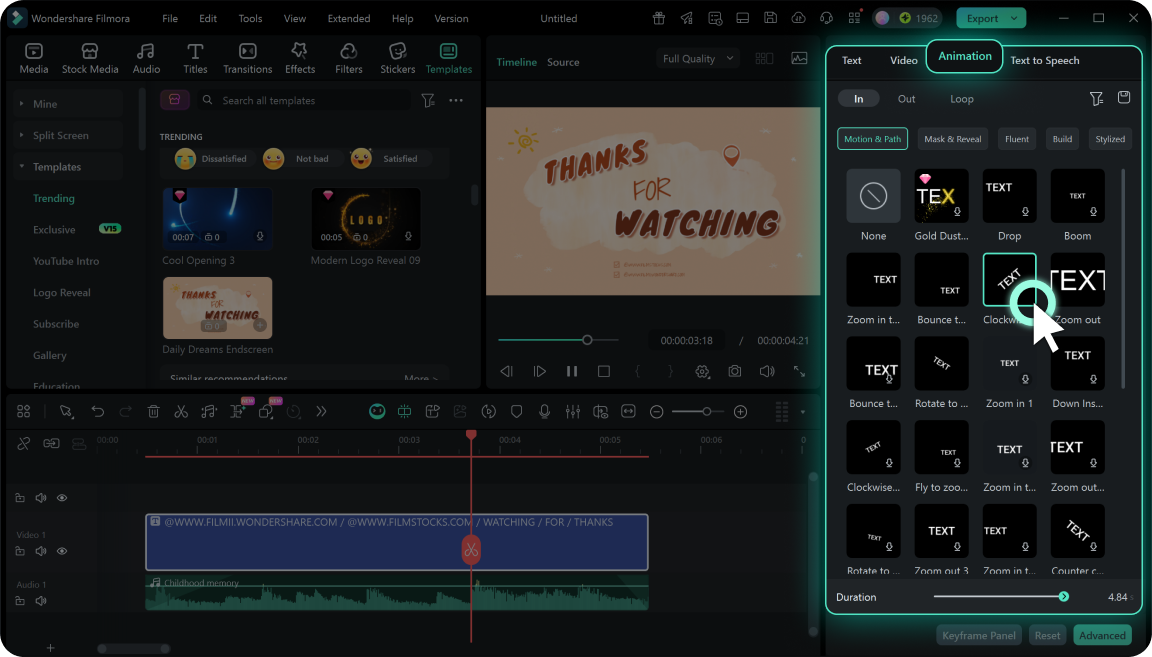Click the marker shield icon
Screen dimensions: 1152x657
(516, 412)
